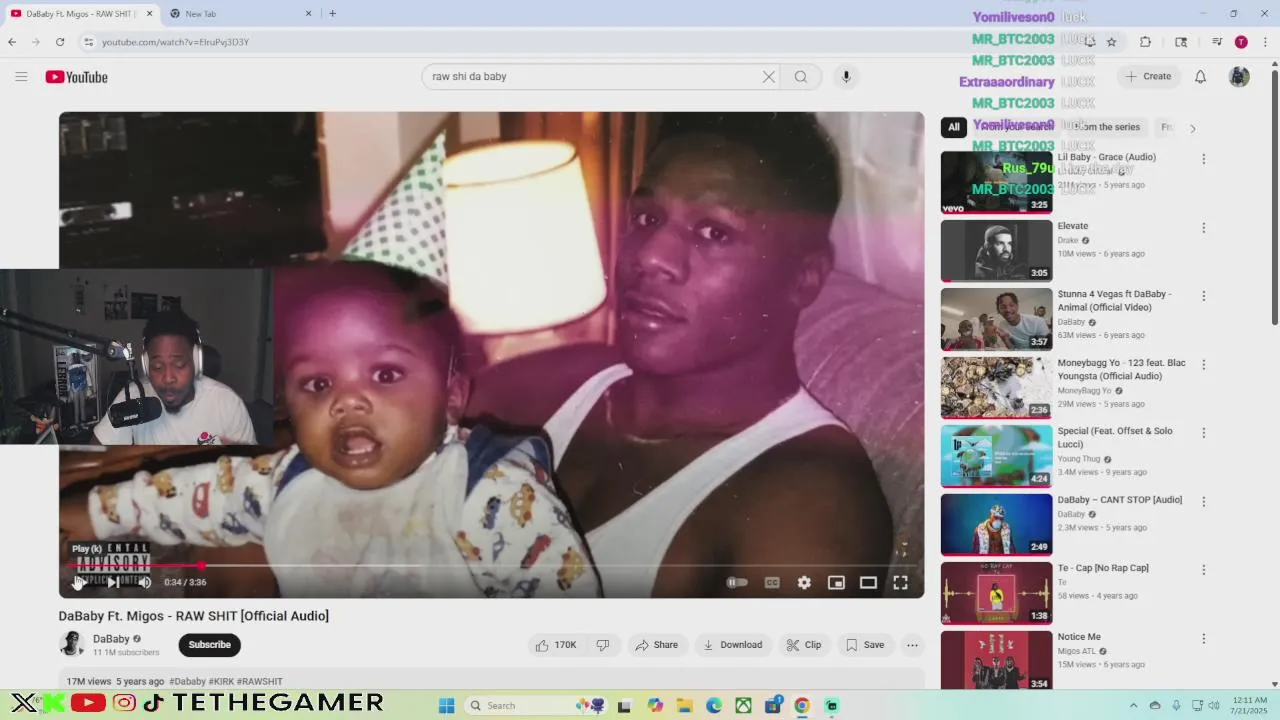The image size is (1280, 720).
Task: Open the YouTube guide hamburger menu
Action: pyautogui.click(x=21, y=77)
